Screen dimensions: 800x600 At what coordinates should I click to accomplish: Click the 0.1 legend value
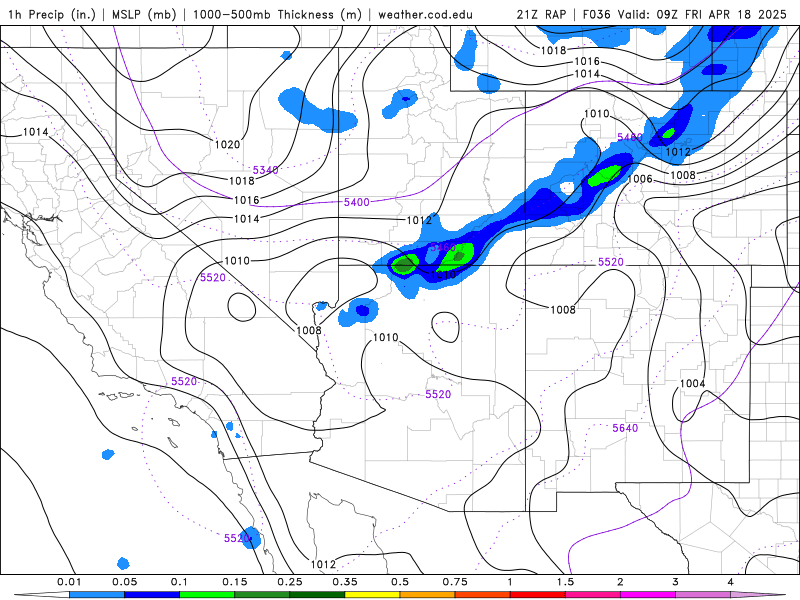pyautogui.click(x=179, y=582)
